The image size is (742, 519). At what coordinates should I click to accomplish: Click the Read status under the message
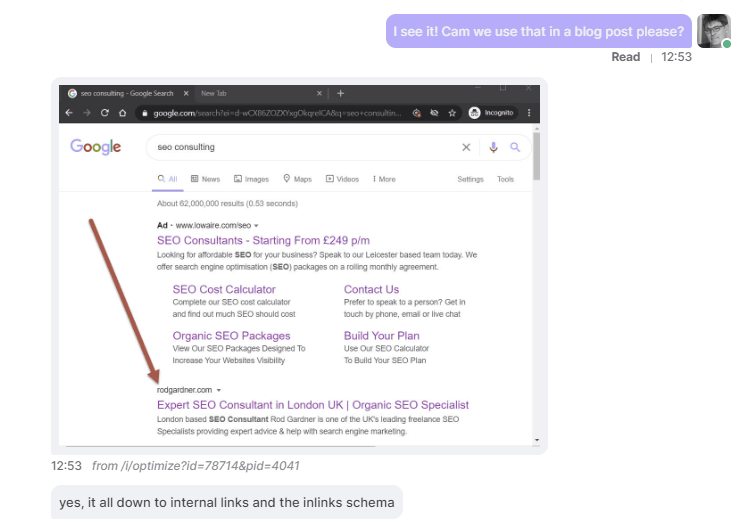click(625, 57)
